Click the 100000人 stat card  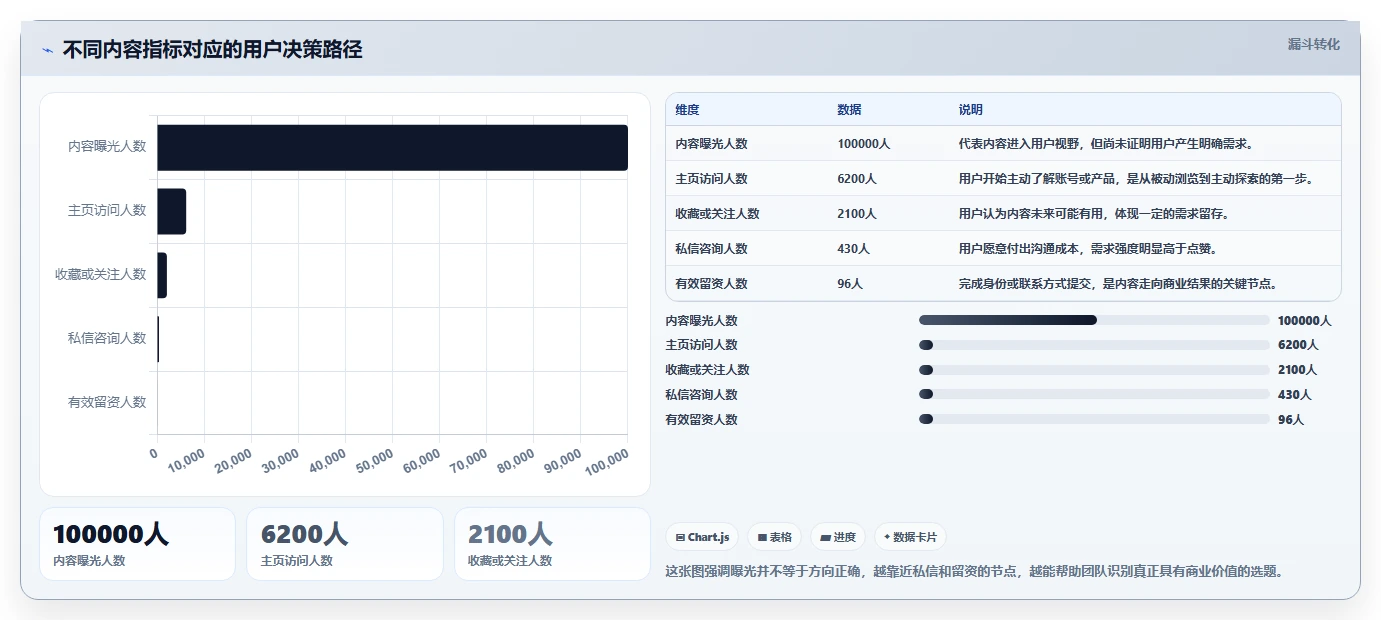[137, 544]
